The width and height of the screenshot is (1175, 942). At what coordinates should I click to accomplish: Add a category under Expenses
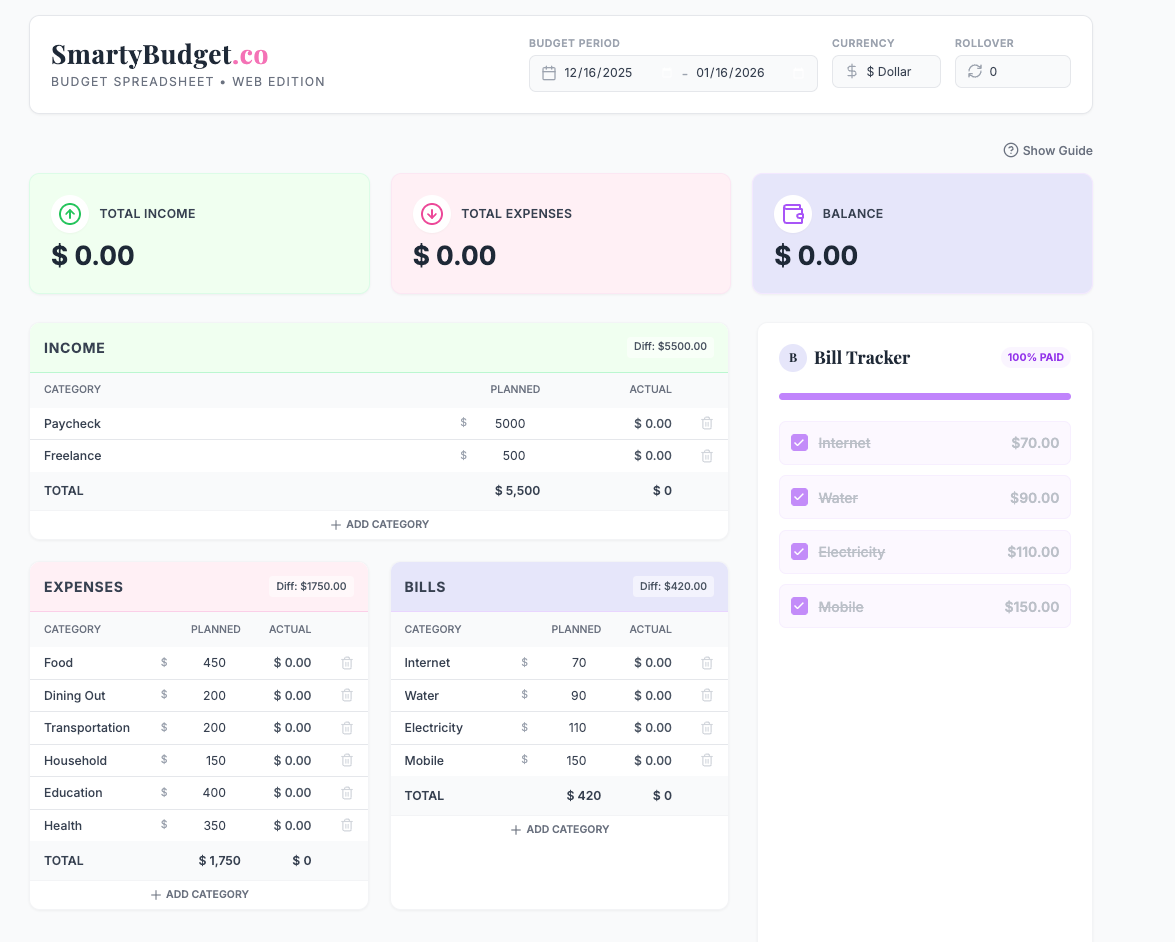199,894
